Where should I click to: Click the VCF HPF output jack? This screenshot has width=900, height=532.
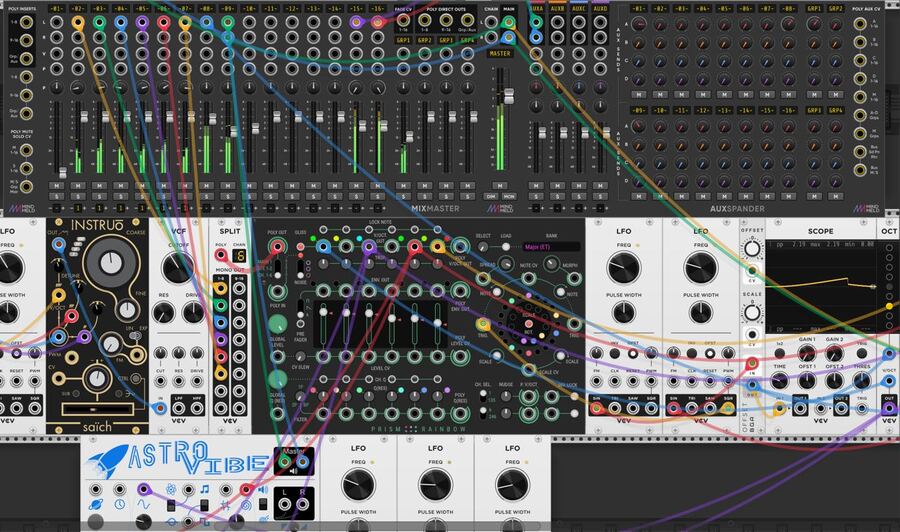click(x=197, y=409)
